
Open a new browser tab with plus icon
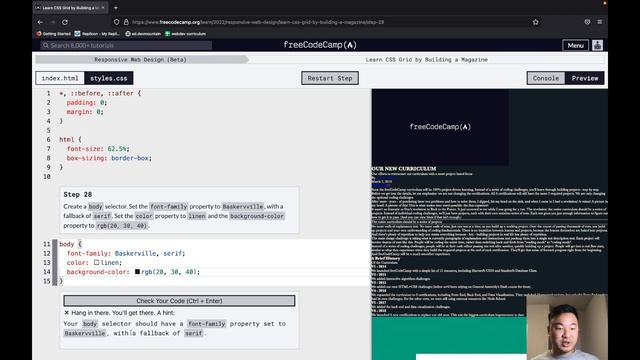[116, 7]
